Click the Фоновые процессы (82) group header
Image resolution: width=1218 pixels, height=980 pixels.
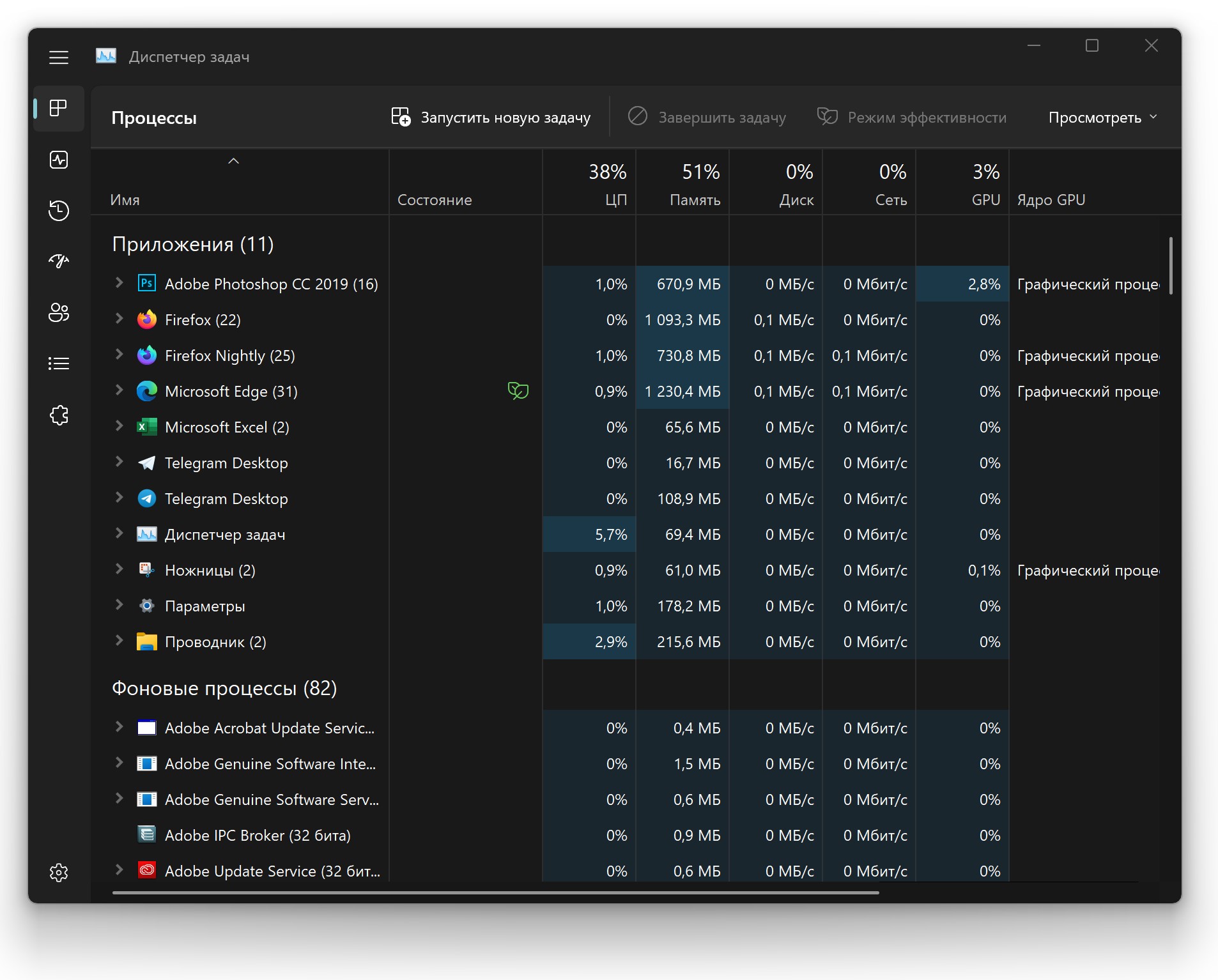pyautogui.click(x=224, y=688)
